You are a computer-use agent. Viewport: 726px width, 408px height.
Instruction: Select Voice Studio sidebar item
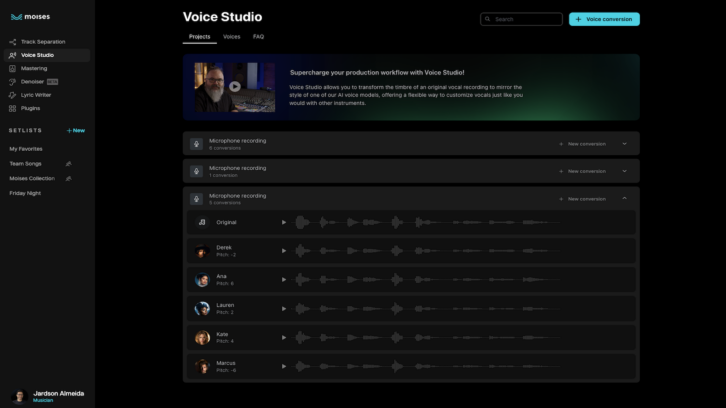click(x=46, y=55)
